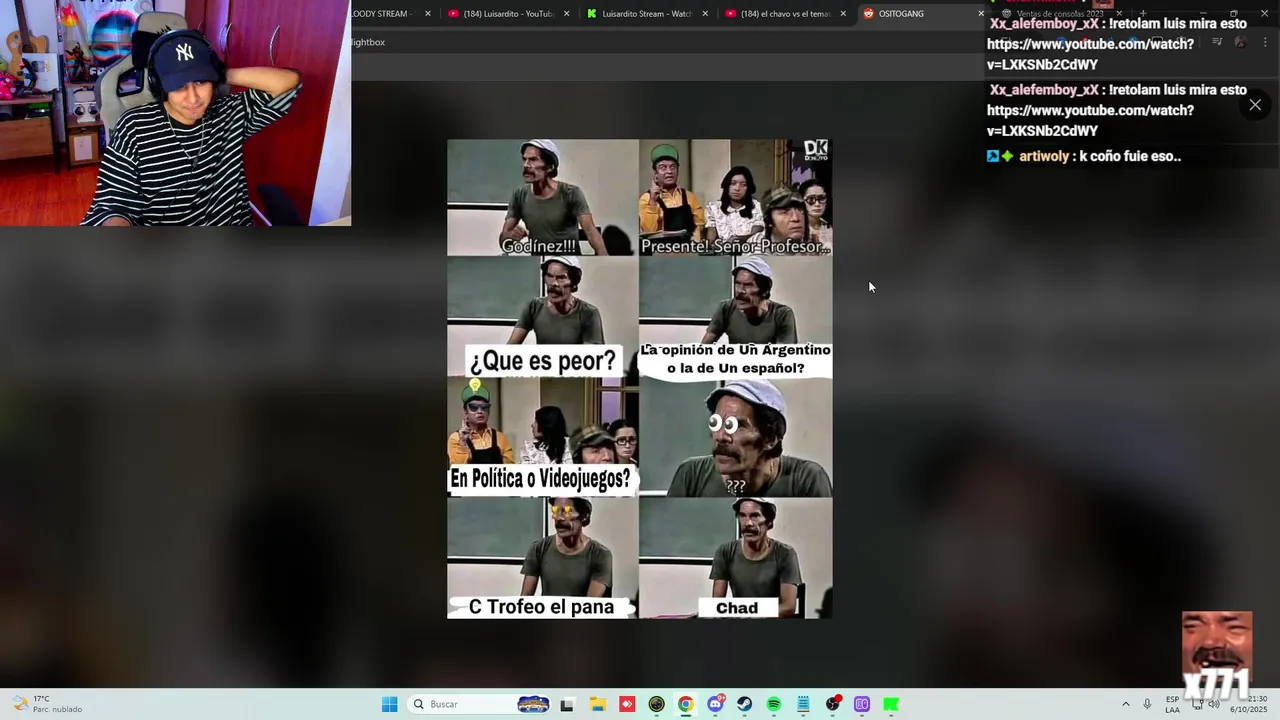Click the artiwoly chat username

click(1044, 156)
